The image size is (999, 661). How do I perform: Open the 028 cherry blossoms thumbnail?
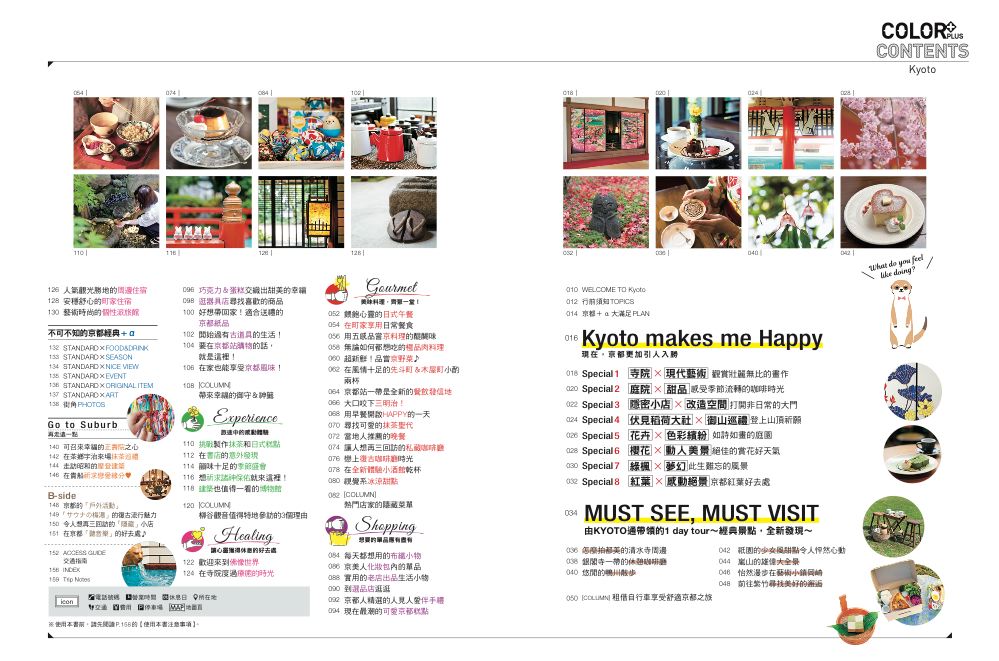883,133
